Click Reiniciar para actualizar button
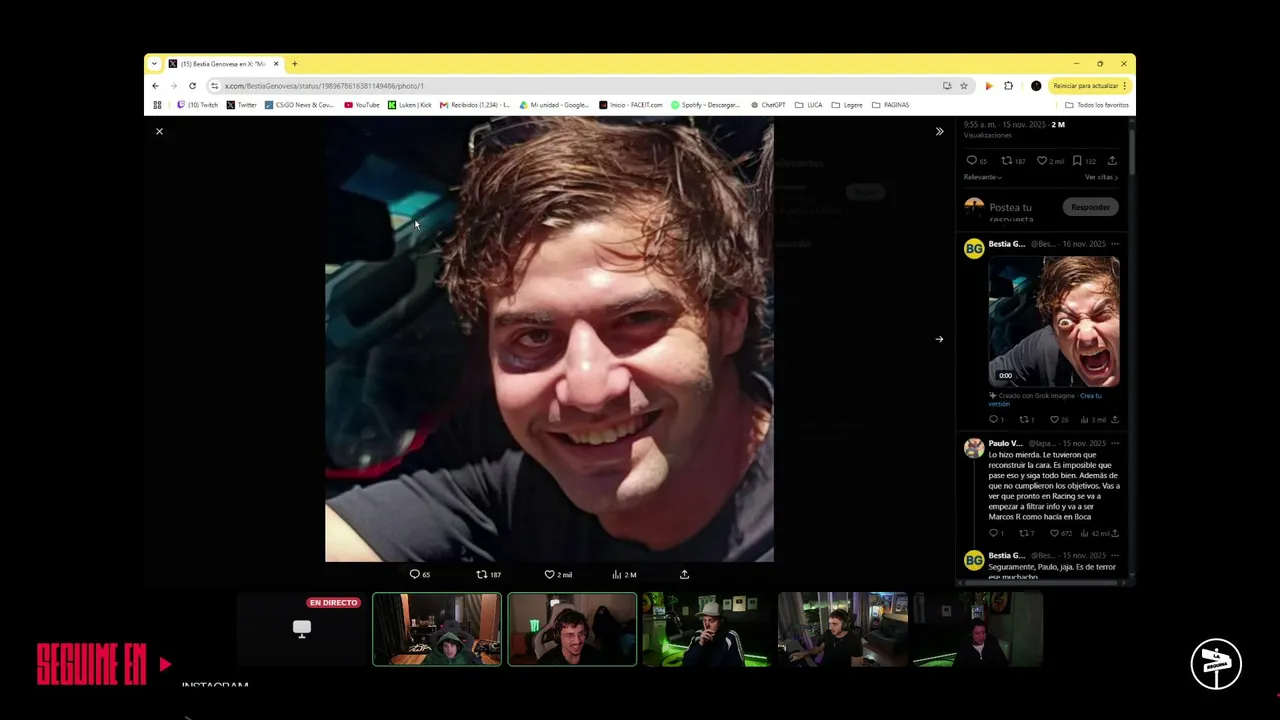Screen dimensions: 1280x720 1089,86
